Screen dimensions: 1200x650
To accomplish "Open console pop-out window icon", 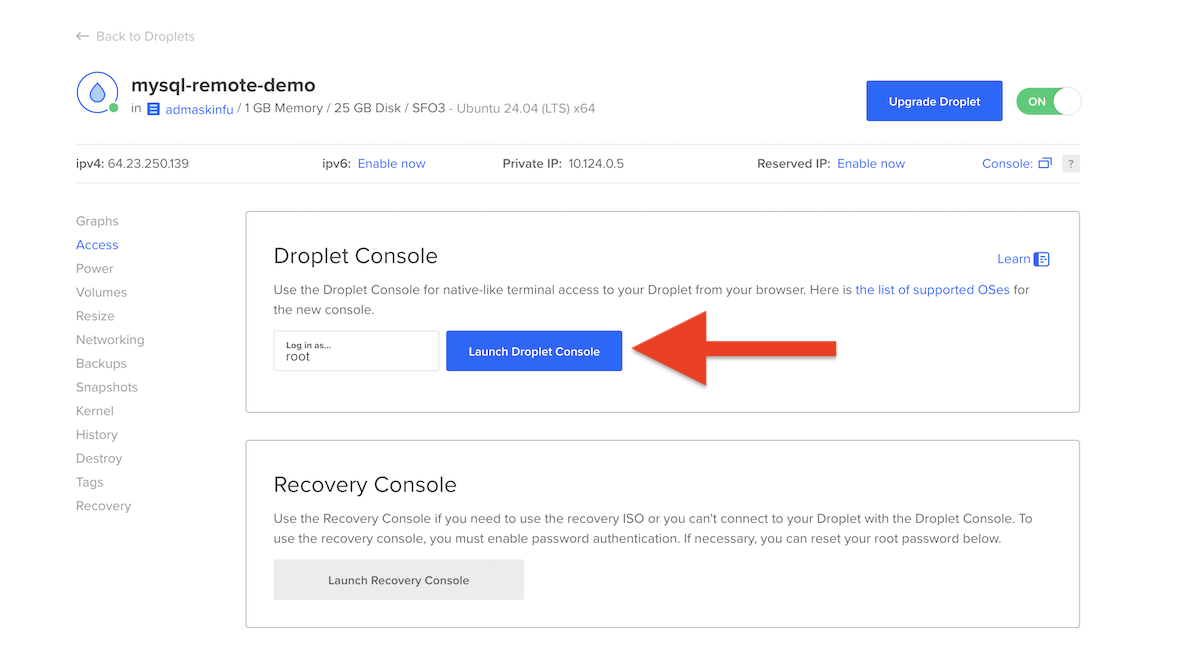I will [1045, 163].
